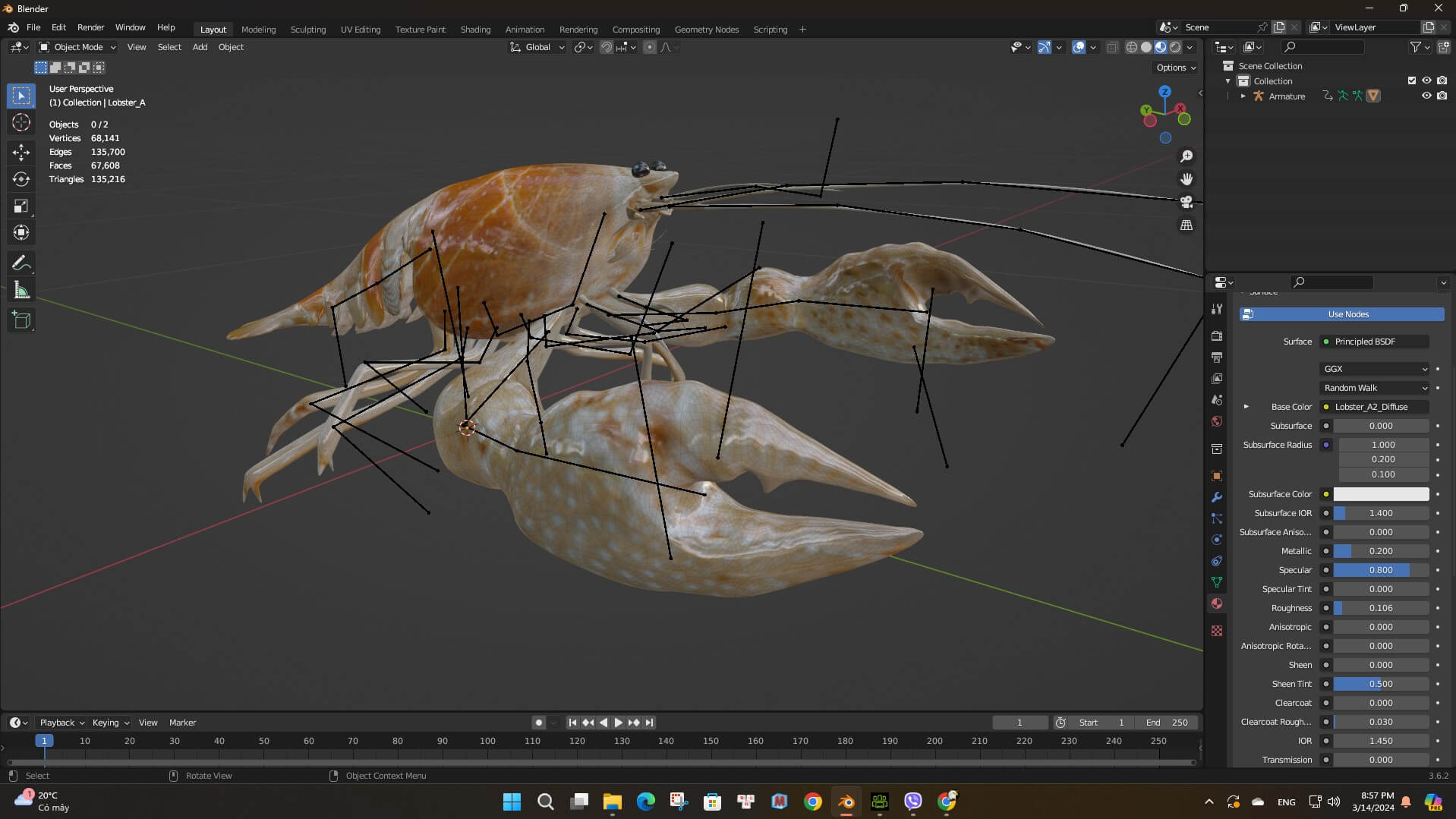Click the pan view hand icon
1456x819 pixels.
click(x=1187, y=179)
